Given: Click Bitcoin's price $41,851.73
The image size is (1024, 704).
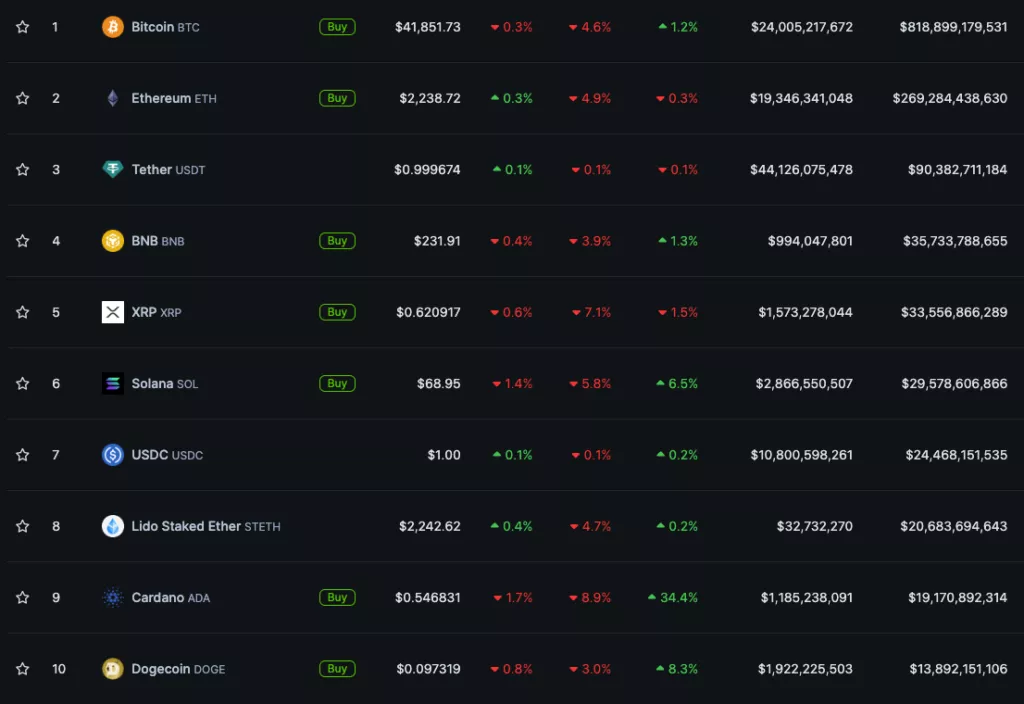Looking at the screenshot, I should 427,27.
